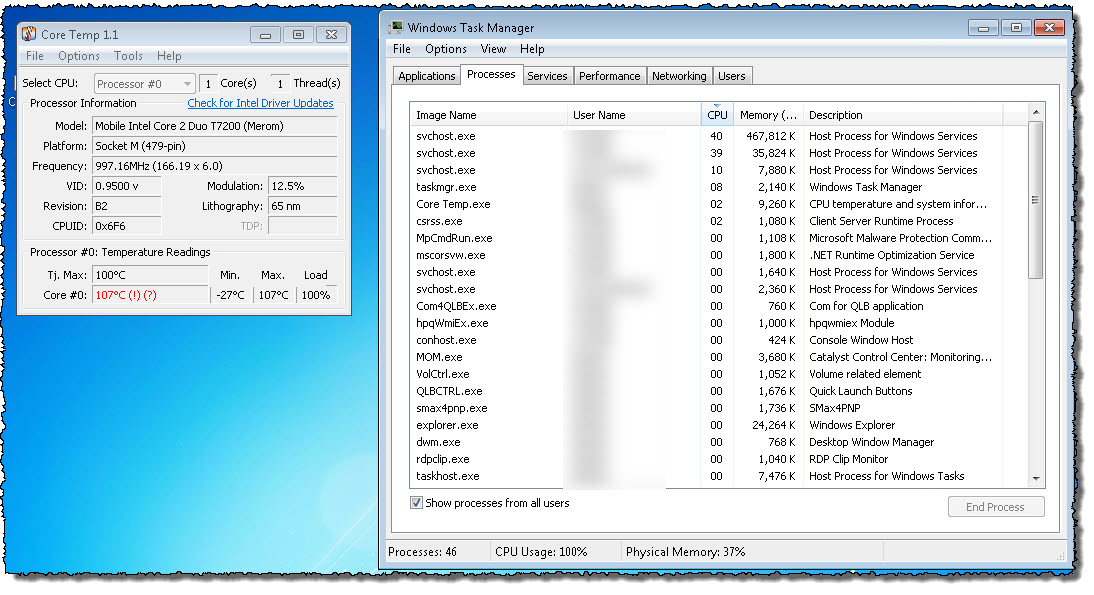1094x595 pixels.
Task: Switch to the Users tab
Action: click(731, 76)
